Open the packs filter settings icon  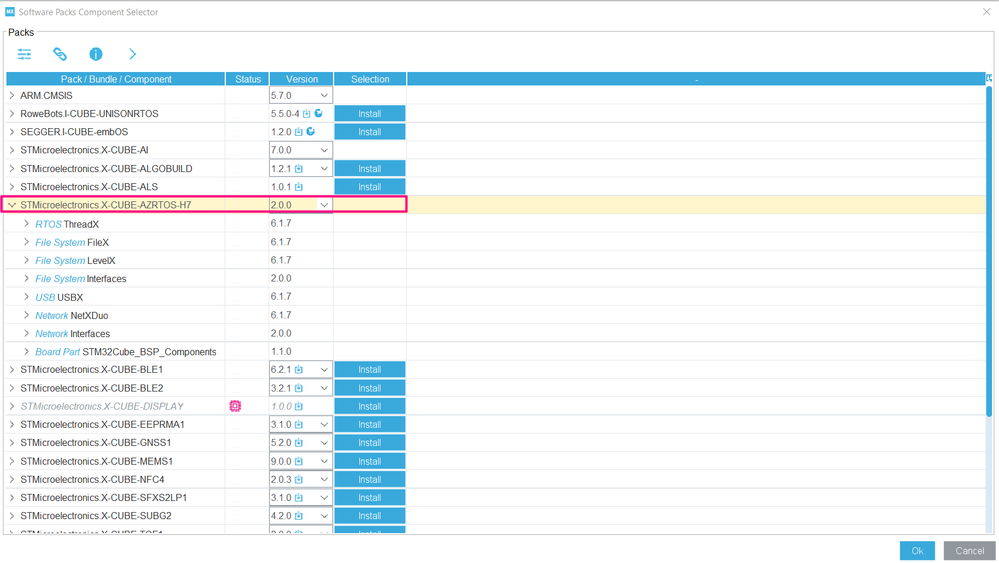click(x=24, y=54)
